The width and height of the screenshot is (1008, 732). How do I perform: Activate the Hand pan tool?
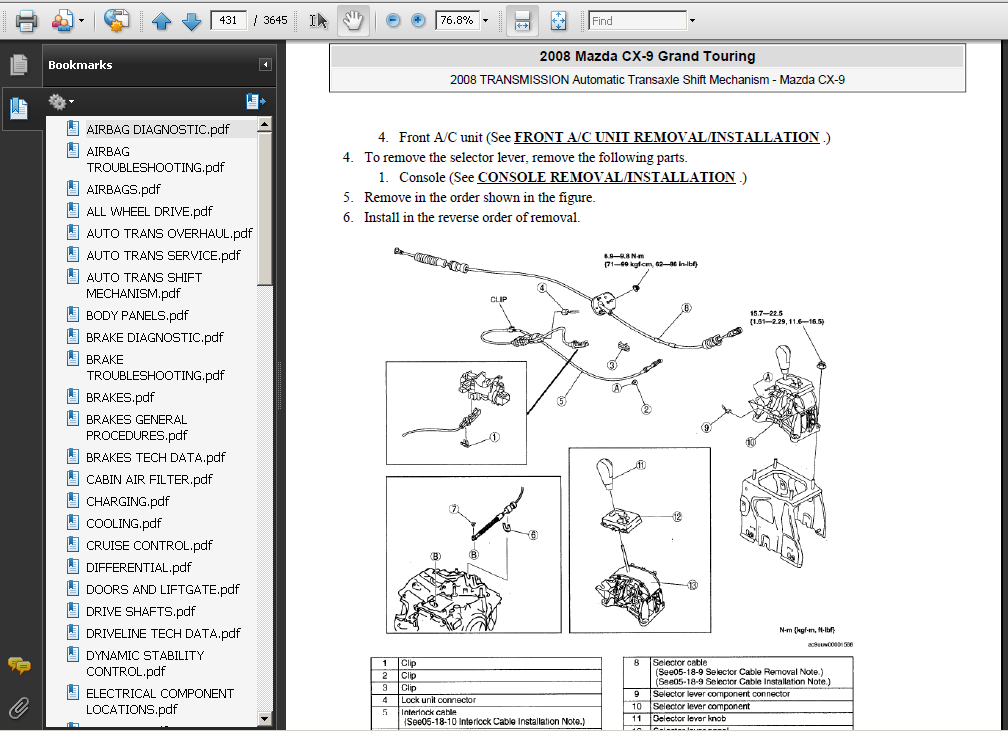pos(353,21)
